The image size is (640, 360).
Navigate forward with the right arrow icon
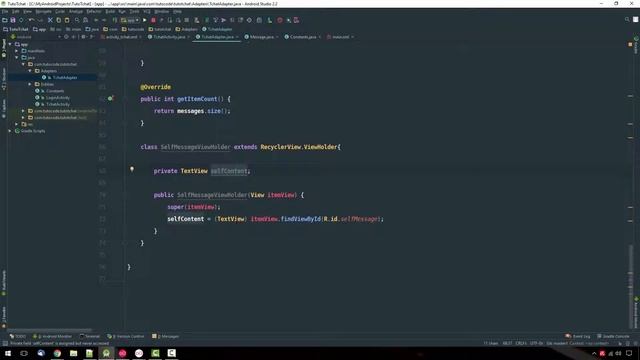click(104, 20)
